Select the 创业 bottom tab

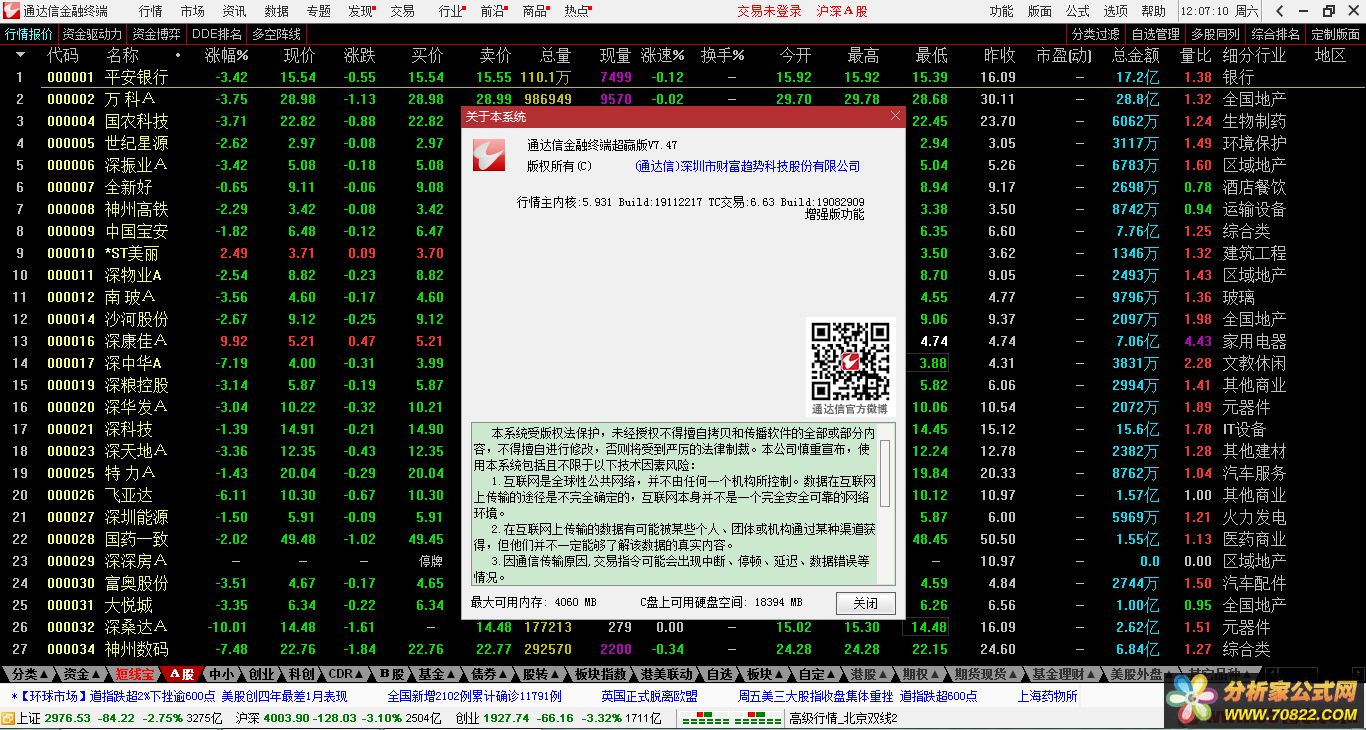point(261,674)
